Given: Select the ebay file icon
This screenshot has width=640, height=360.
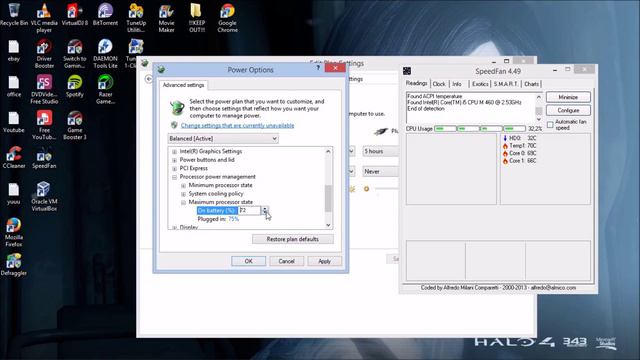Looking at the screenshot, I should 14,51.
